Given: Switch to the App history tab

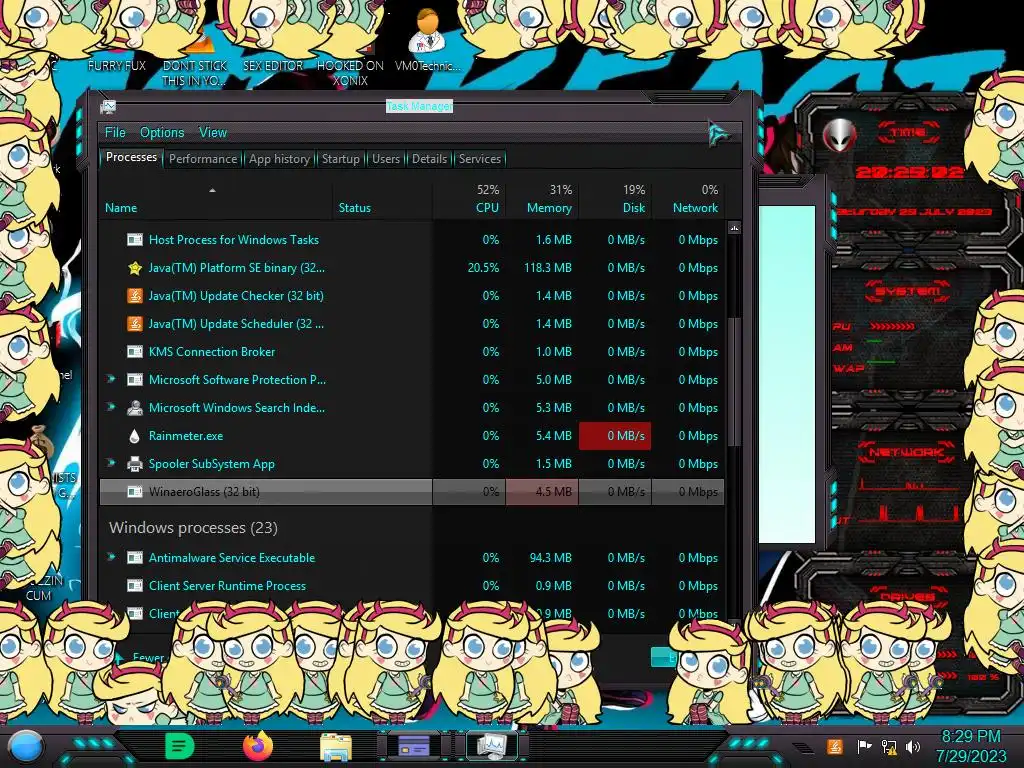Looking at the screenshot, I should coord(279,159).
